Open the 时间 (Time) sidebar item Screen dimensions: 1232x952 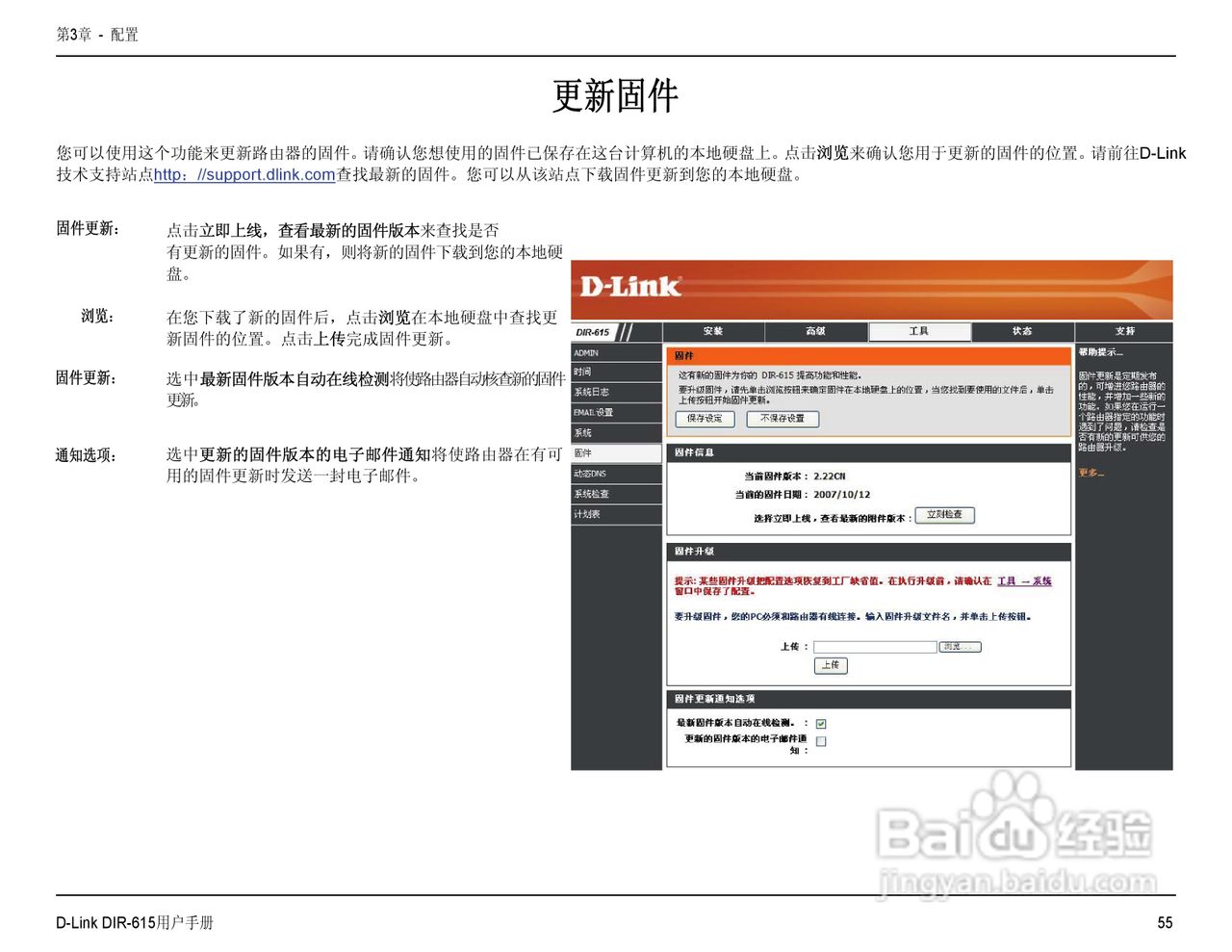(616, 372)
